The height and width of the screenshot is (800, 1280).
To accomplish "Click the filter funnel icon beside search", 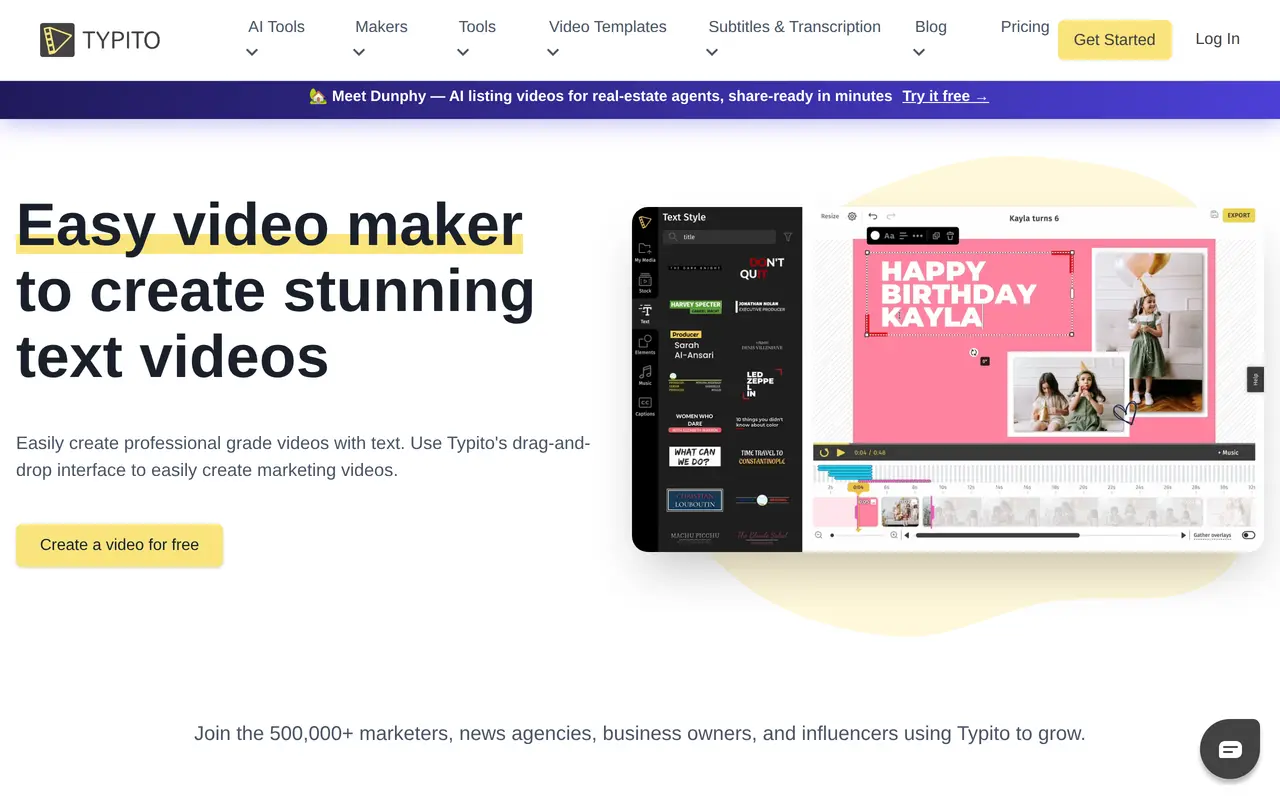I will pos(788,237).
